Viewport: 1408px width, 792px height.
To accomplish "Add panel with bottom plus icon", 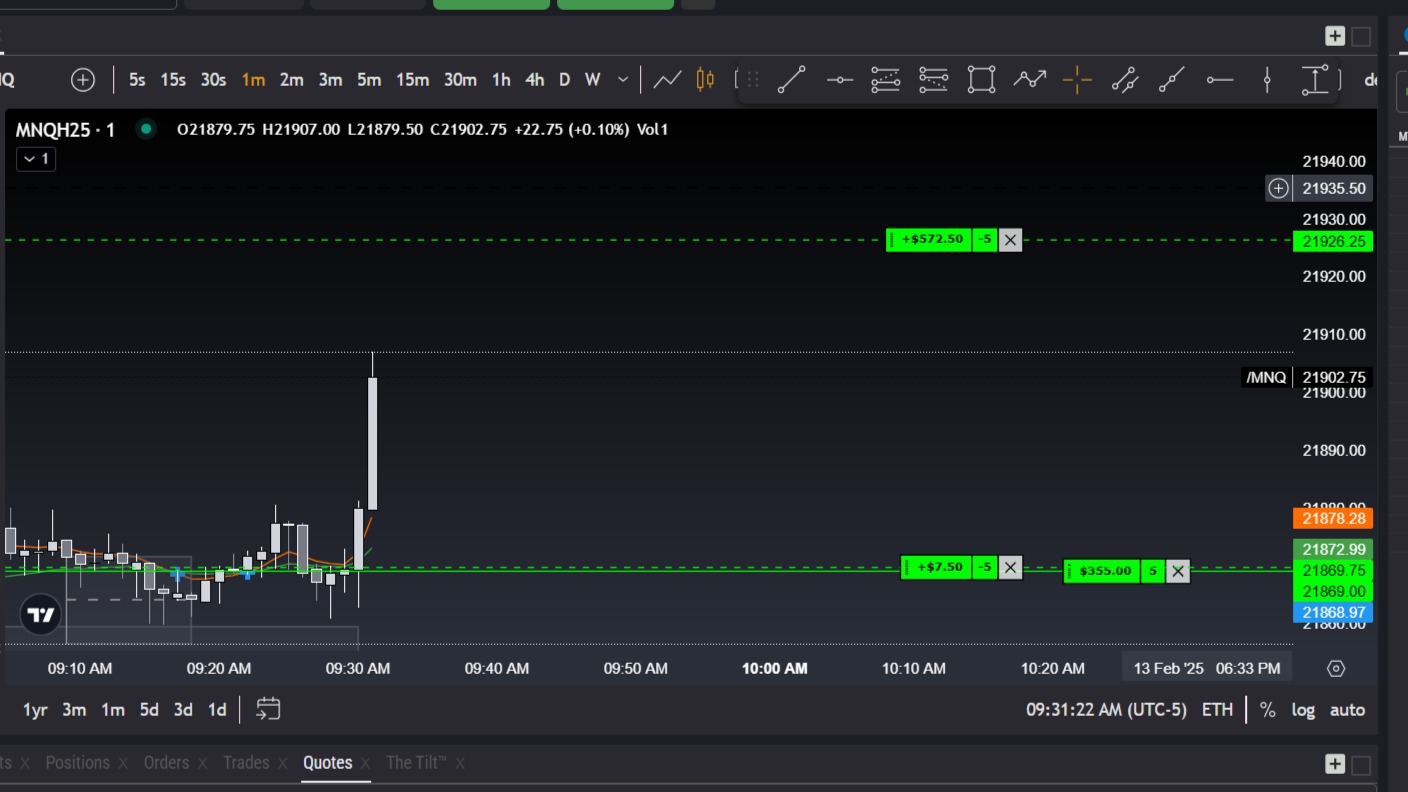I will pyautogui.click(x=1335, y=764).
